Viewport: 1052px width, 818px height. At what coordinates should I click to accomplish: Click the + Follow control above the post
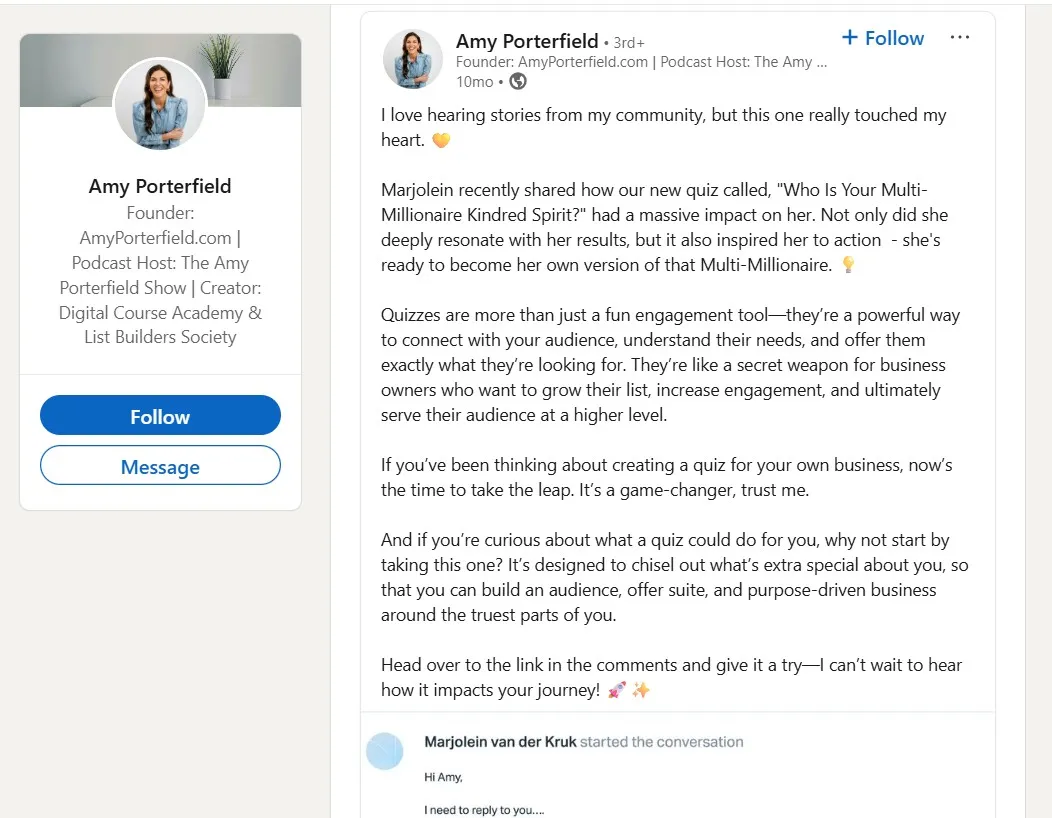883,38
